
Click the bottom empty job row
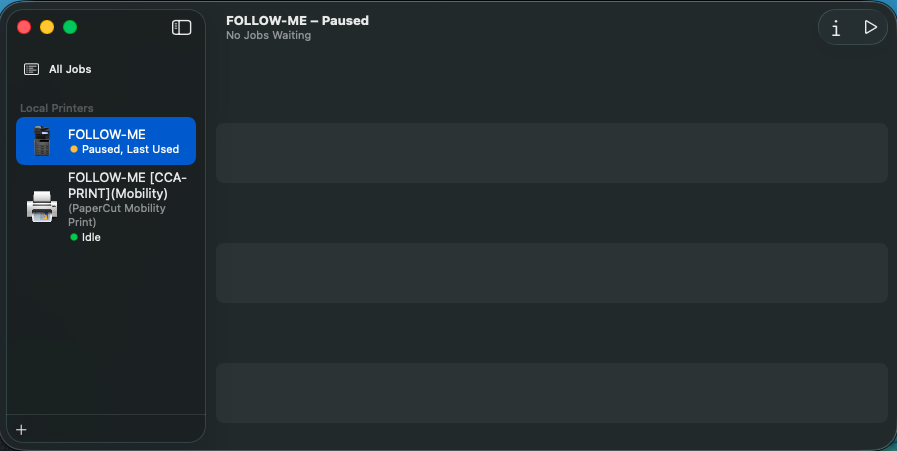pos(551,393)
